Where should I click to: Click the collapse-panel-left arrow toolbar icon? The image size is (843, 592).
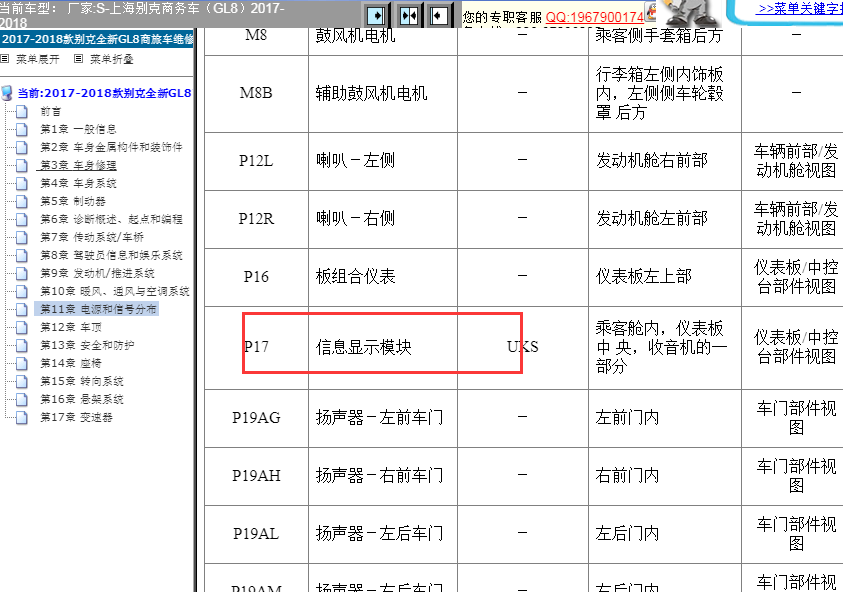(x=439, y=15)
